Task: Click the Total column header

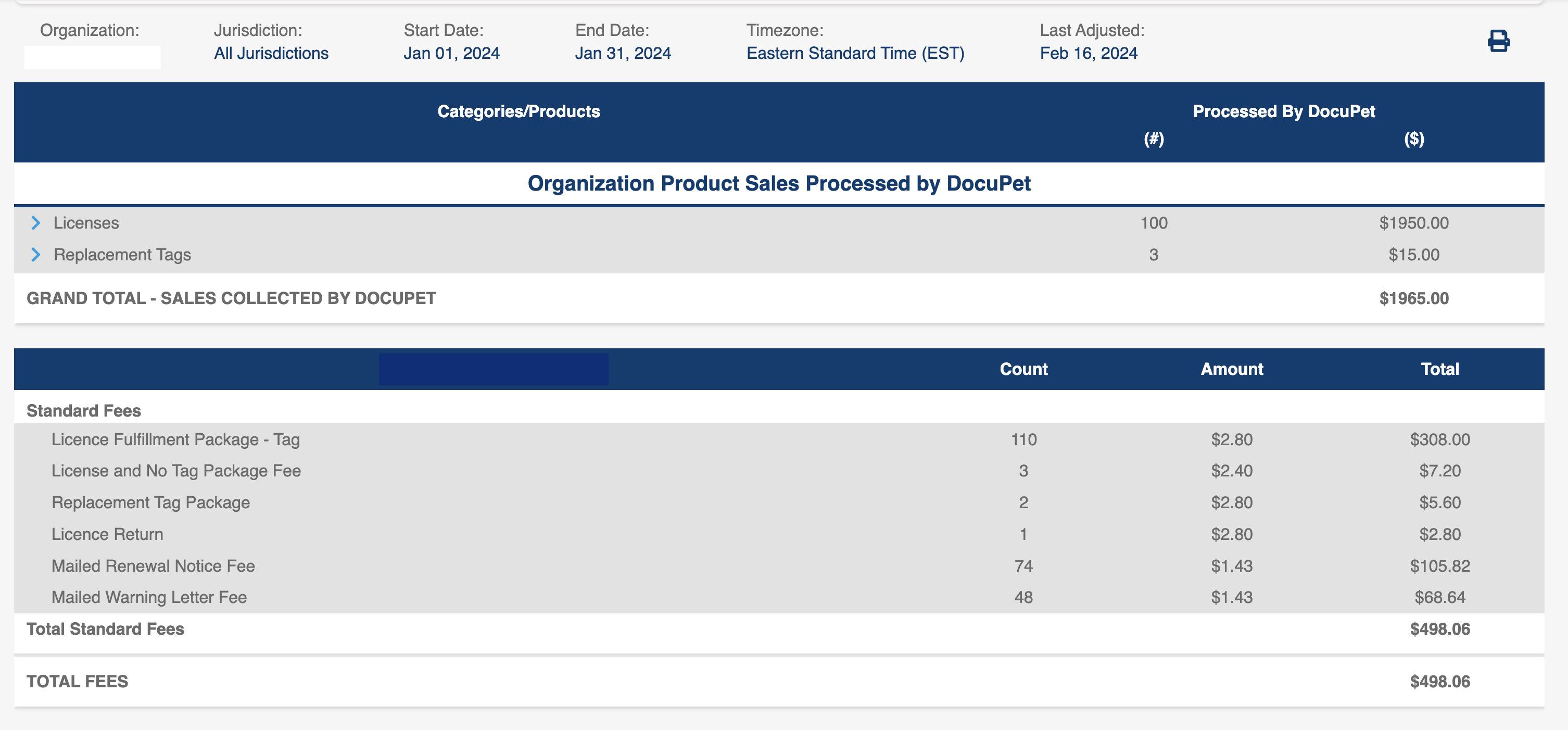Action: click(x=1440, y=369)
